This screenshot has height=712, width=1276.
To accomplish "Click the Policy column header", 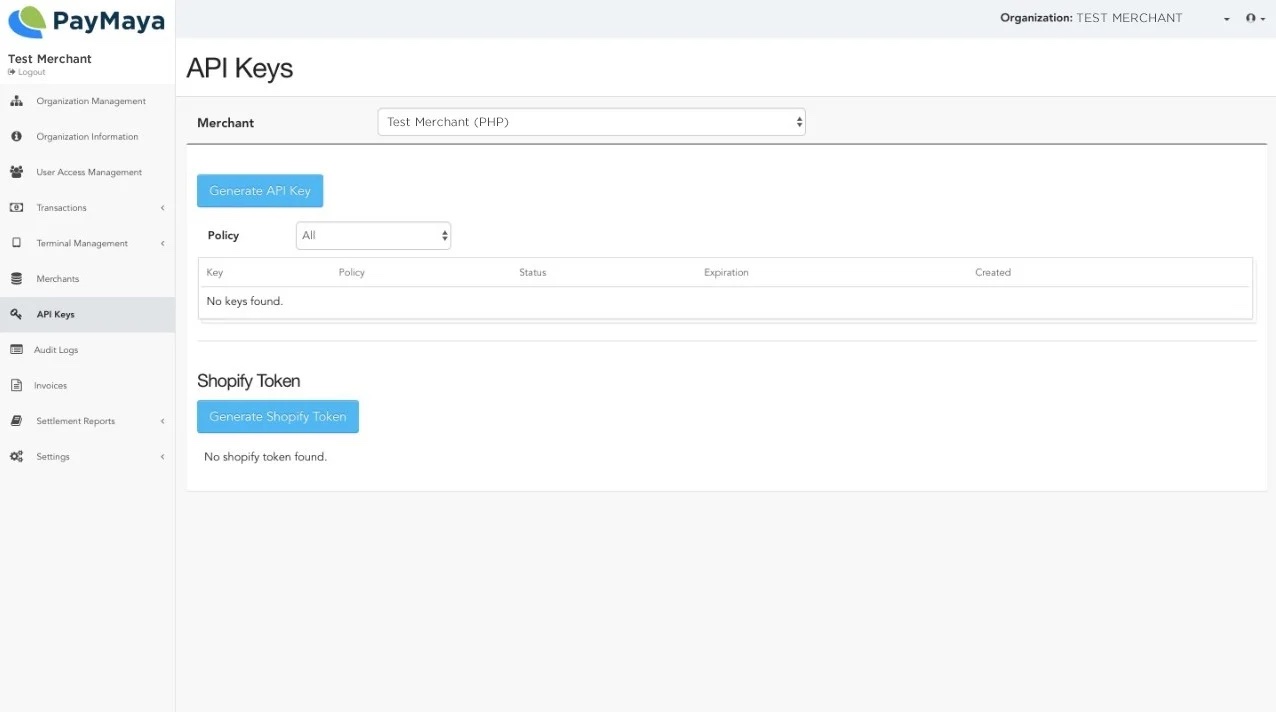I will [x=351, y=272].
